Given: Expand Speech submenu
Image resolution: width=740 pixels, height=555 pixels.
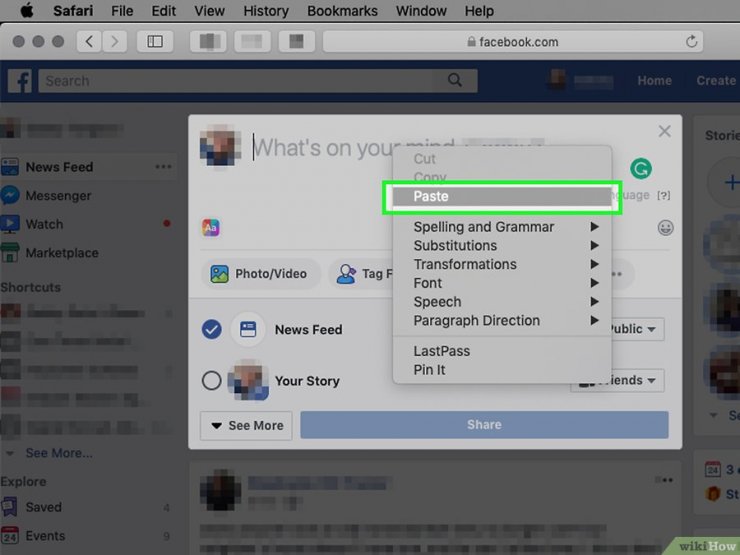Looking at the screenshot, I should point(502,302).
